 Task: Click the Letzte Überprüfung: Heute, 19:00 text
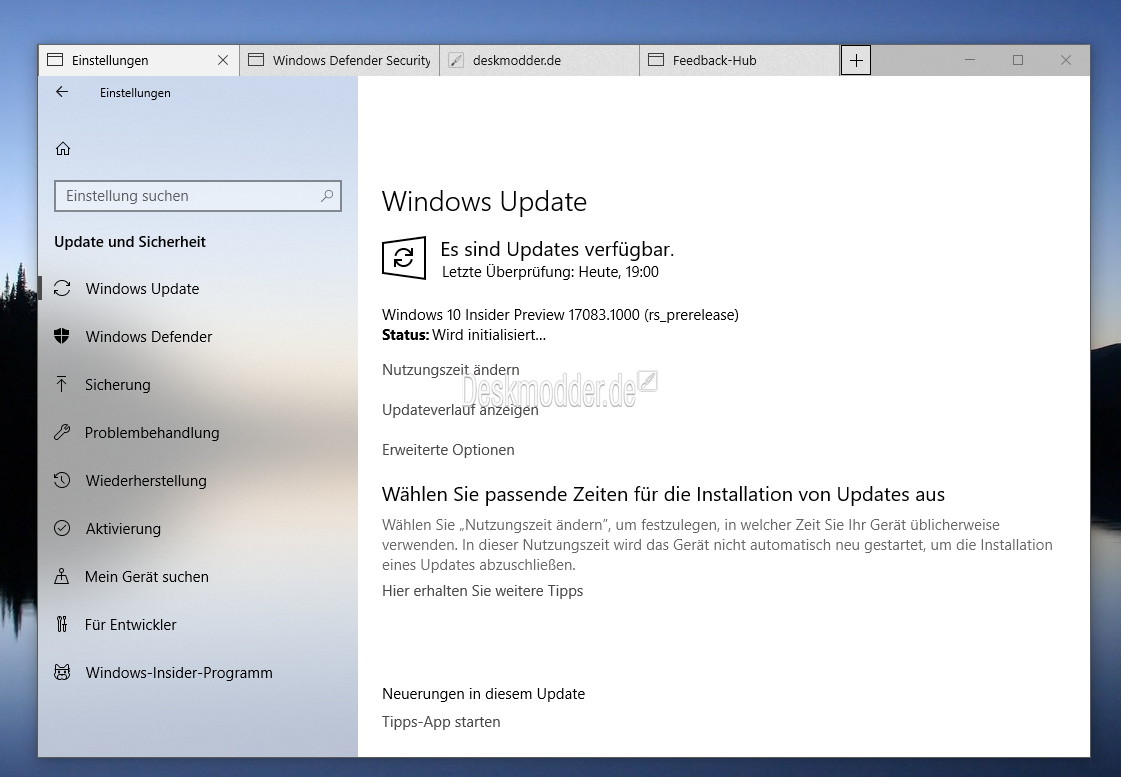[550, 272]
